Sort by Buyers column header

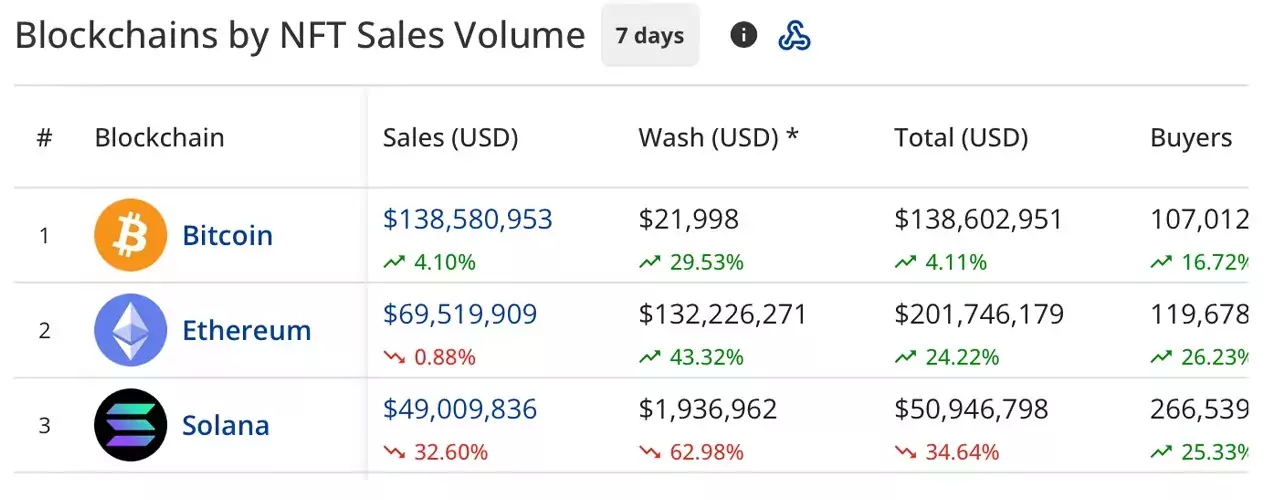coord(1191,138)
